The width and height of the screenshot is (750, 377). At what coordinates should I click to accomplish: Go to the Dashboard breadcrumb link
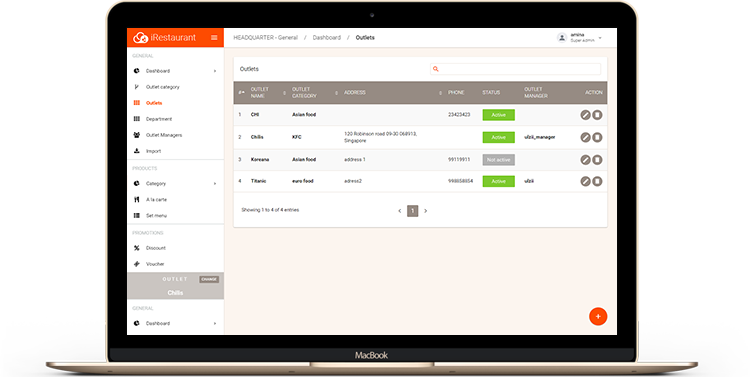point(327,37)
